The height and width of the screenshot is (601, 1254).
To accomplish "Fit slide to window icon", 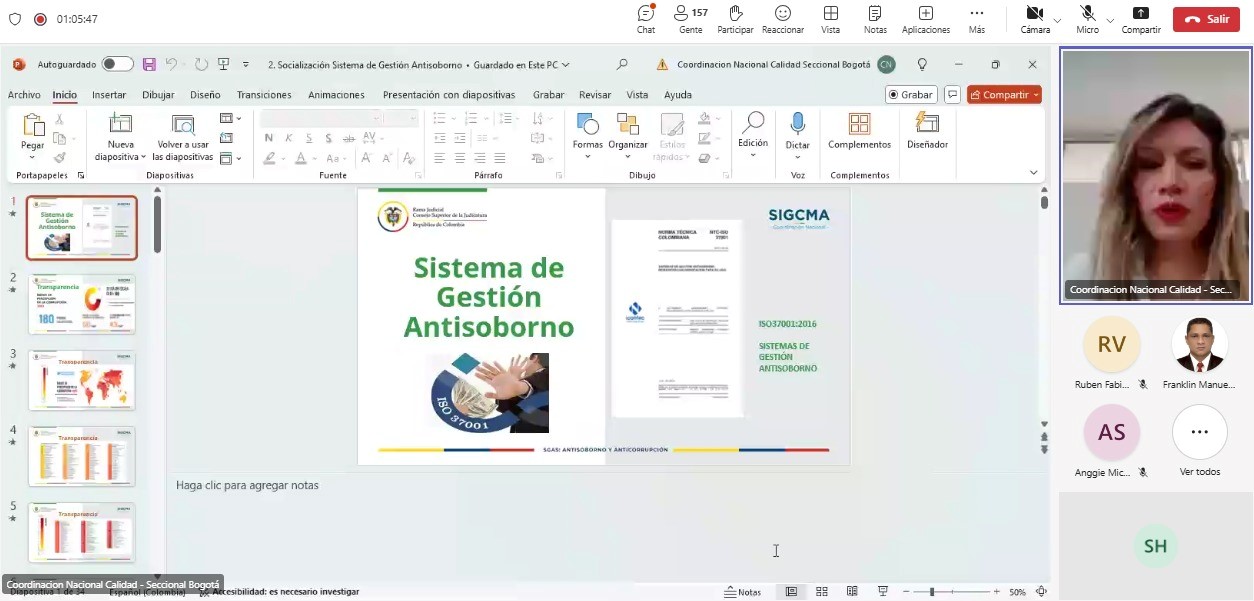I will pyautogui.click(x=1041, y=592).
